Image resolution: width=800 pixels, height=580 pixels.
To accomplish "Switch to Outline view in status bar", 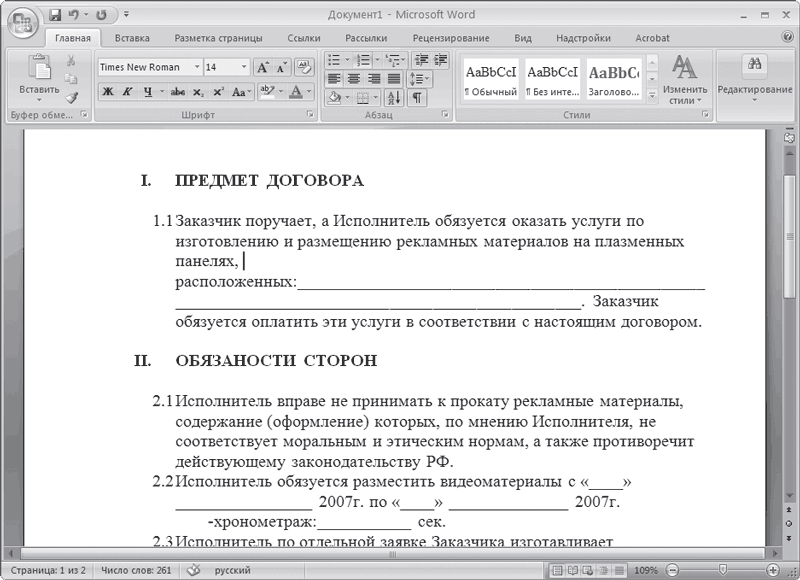I will click(604, 570).
